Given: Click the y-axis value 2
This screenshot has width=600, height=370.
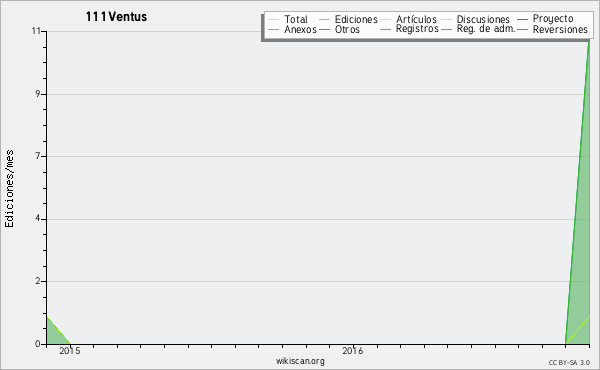Looking at the screenshot, I should 38,281.
